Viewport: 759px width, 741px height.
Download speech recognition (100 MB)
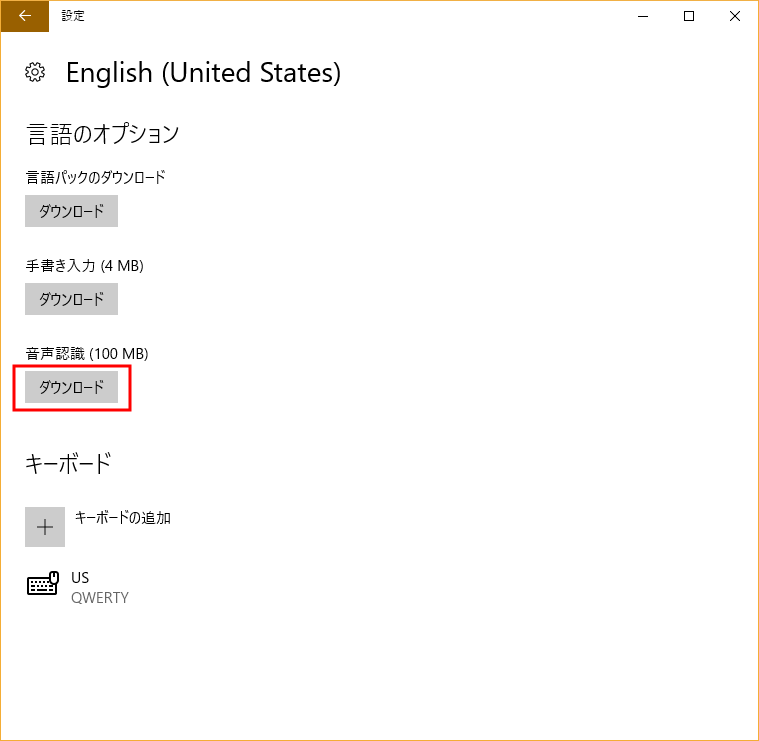pos(71,387)
